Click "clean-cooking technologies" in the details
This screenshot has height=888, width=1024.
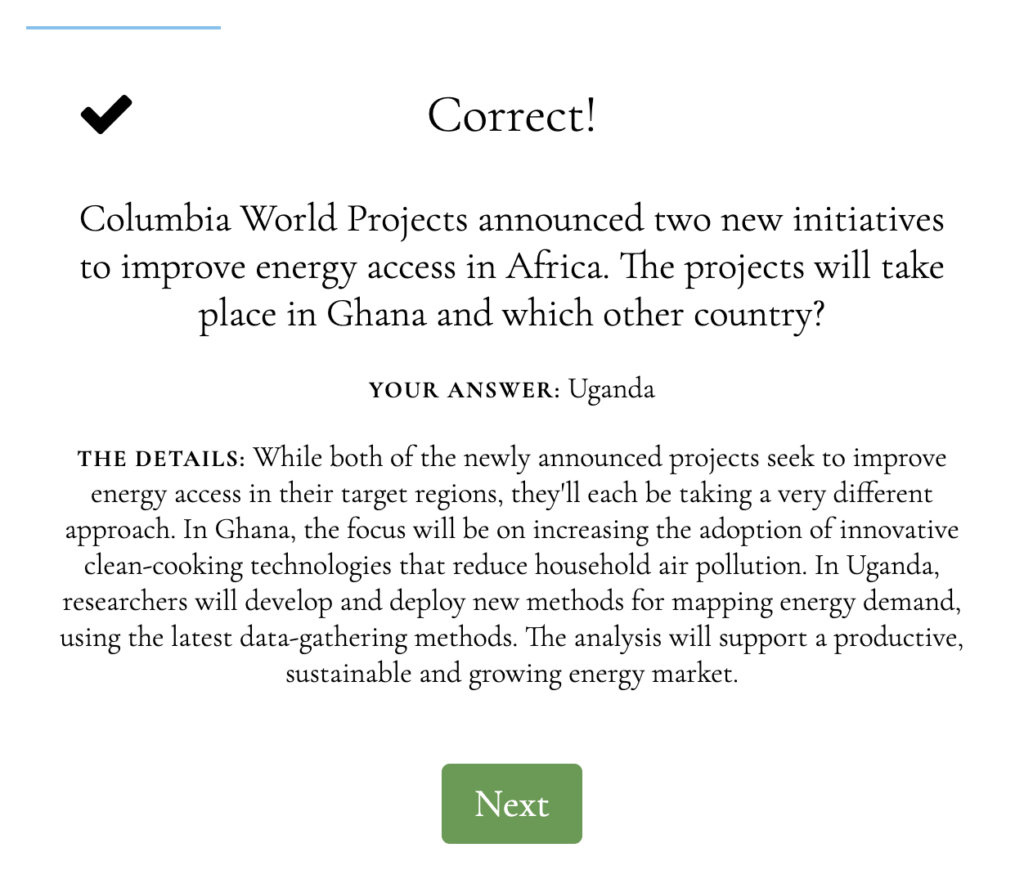click(237, 565)
